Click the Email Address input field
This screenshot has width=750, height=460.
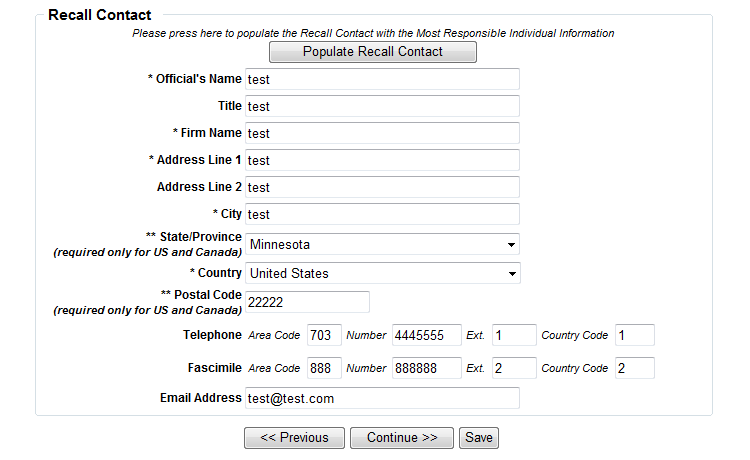pyautogui.click(x=382, y=398)
